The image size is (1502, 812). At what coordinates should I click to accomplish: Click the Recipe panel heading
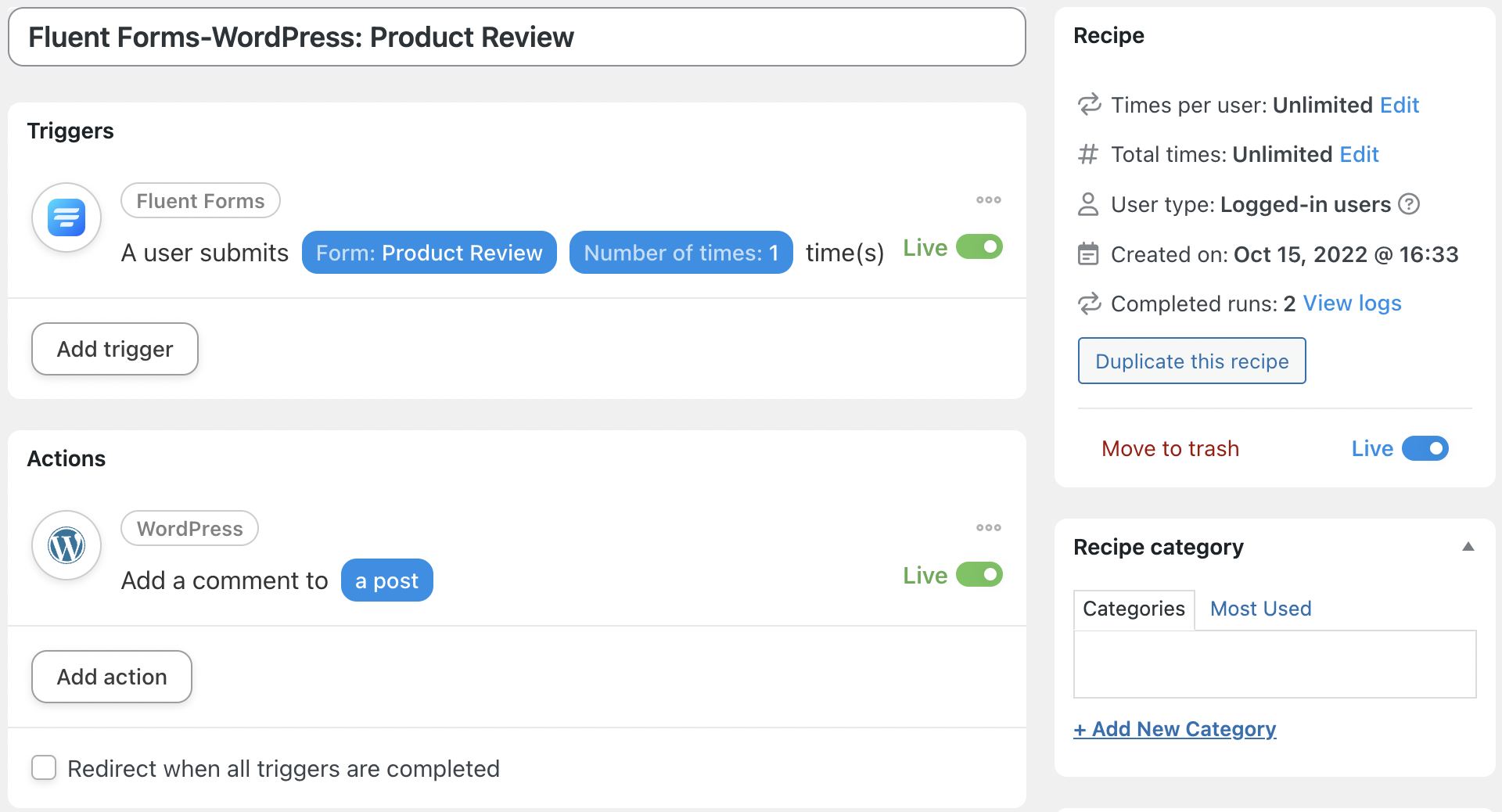click(x=1109, y=35)
